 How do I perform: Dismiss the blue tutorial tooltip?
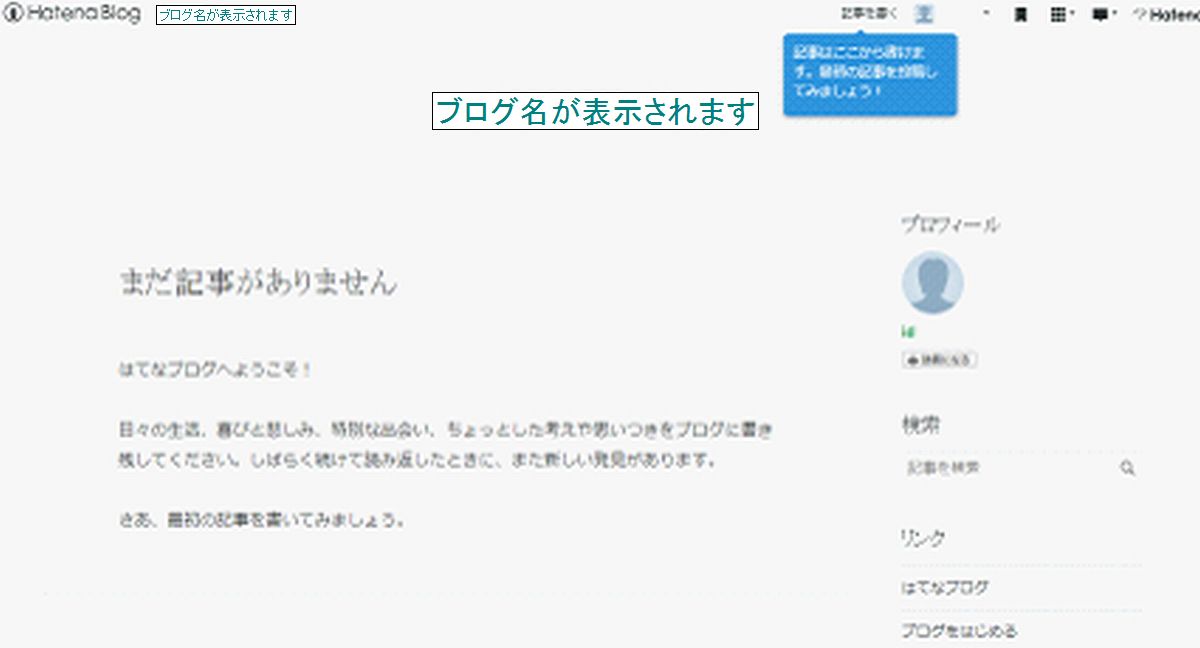(868, 72)
